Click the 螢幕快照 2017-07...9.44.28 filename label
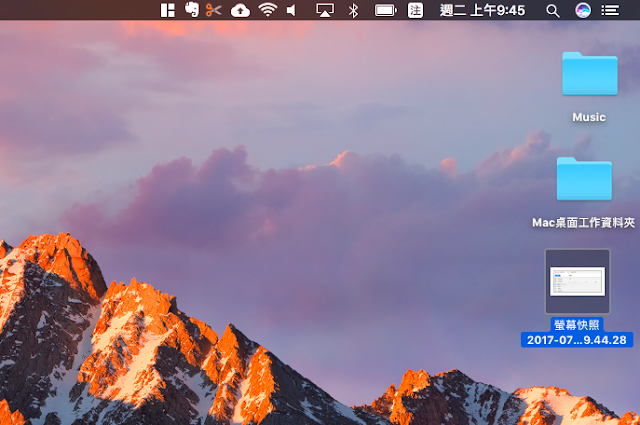Screen dimensions: 640x425 click(577, 332)
